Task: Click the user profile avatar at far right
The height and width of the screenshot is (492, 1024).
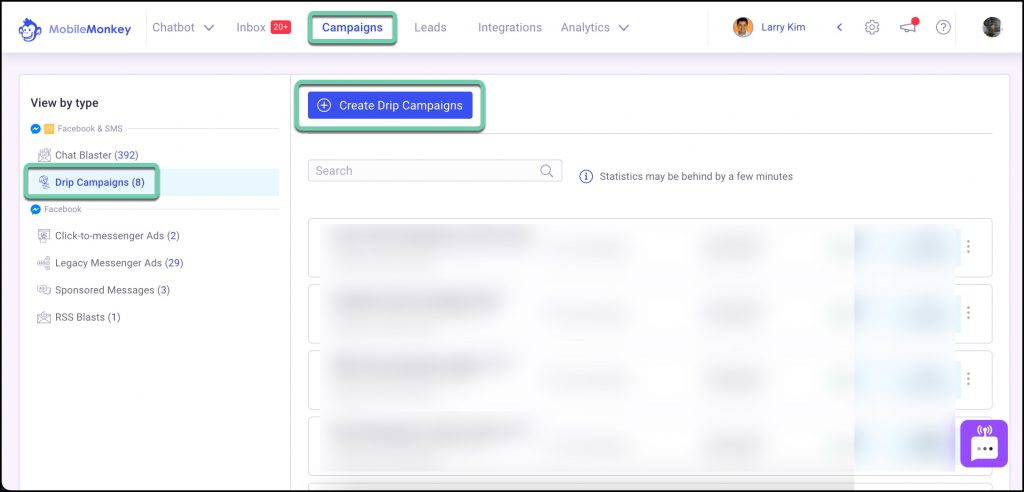Action: point(992,27)
